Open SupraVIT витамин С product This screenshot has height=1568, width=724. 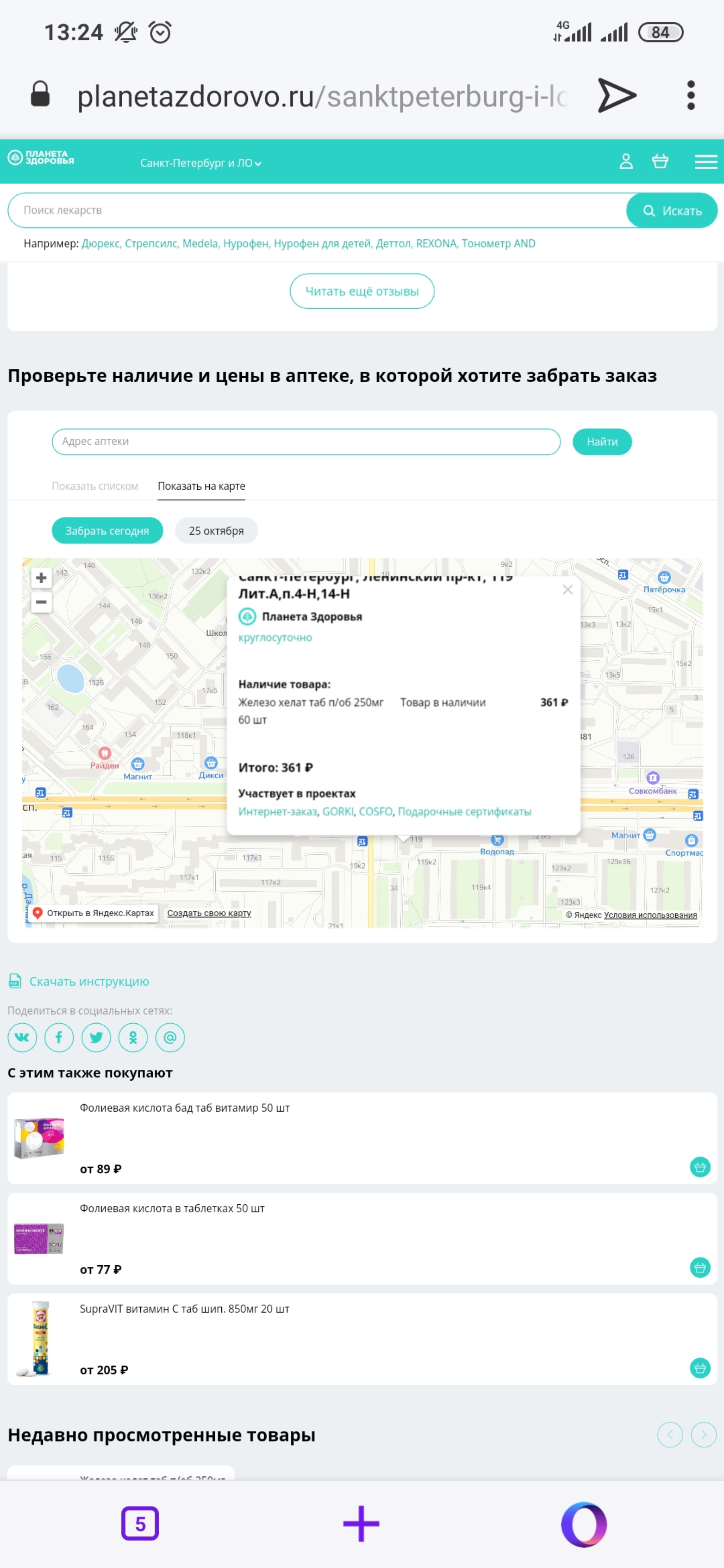coord(184,1309)
